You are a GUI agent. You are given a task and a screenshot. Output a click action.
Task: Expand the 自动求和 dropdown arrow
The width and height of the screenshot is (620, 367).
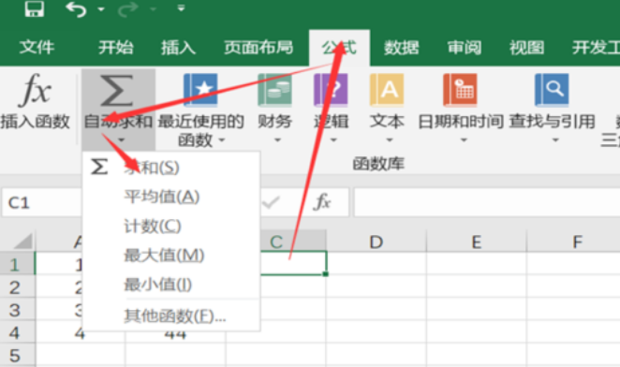pos(121,140)
